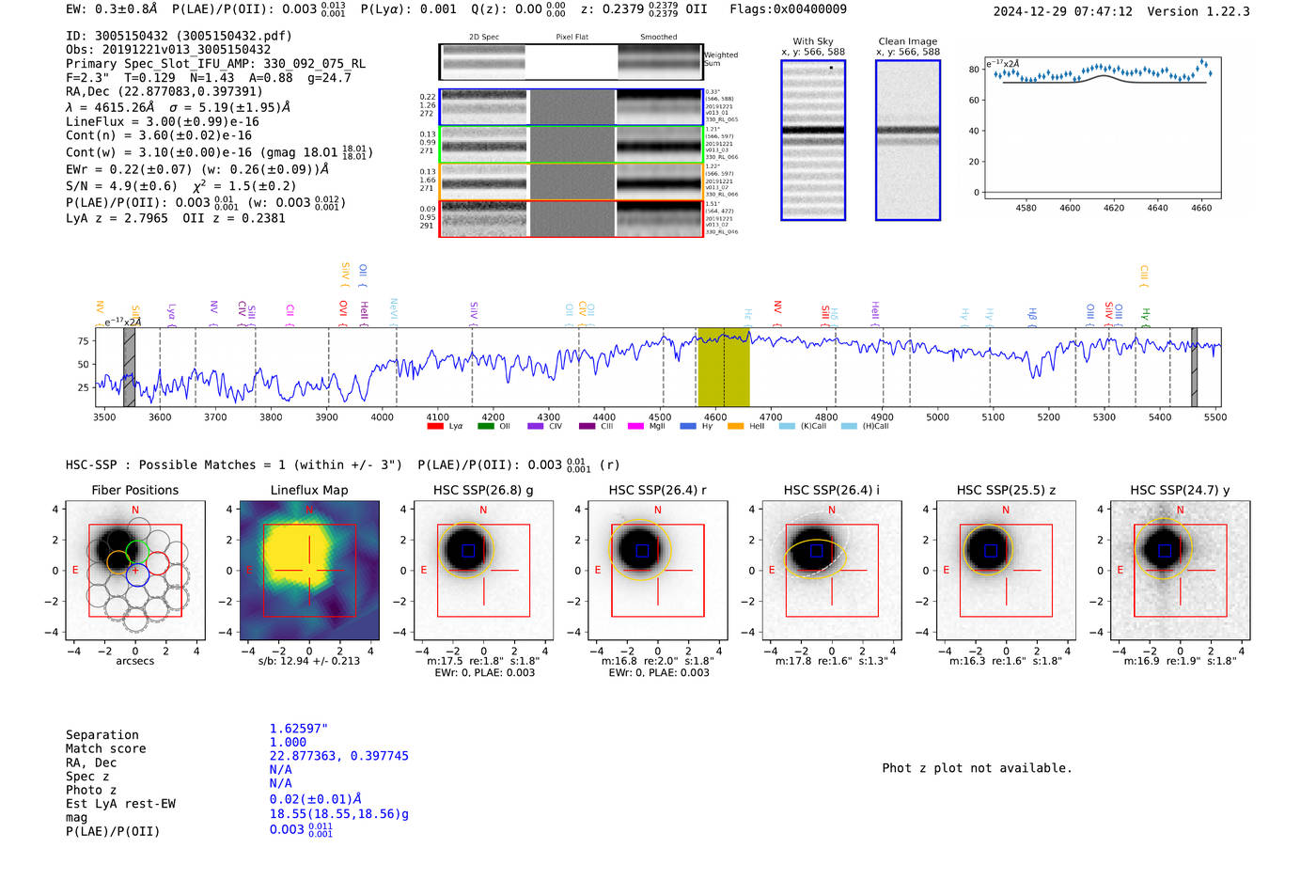Screen dimensions: 1316x896
Task: Click the Match score value 1.000
Action: tap(288, 742)
